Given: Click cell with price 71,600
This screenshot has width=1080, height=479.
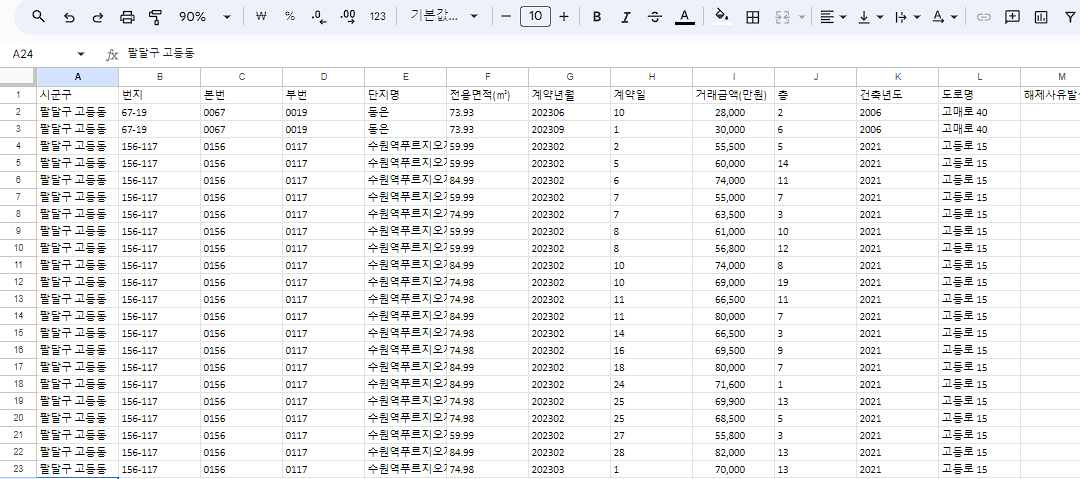Looking at the screenshot, I should click(x=734, y=385).
